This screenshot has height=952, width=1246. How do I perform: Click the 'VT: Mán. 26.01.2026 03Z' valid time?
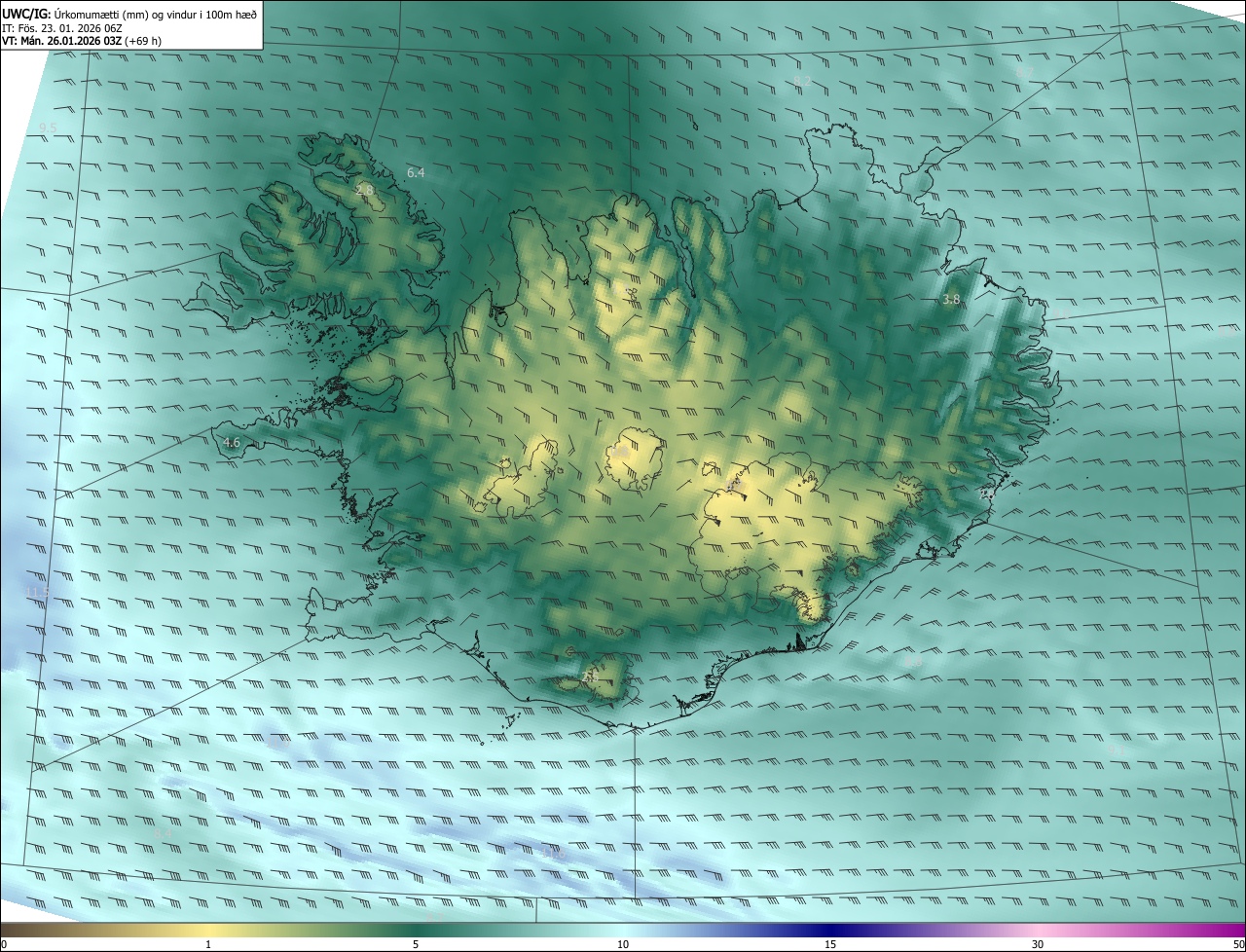click(61, 41)
